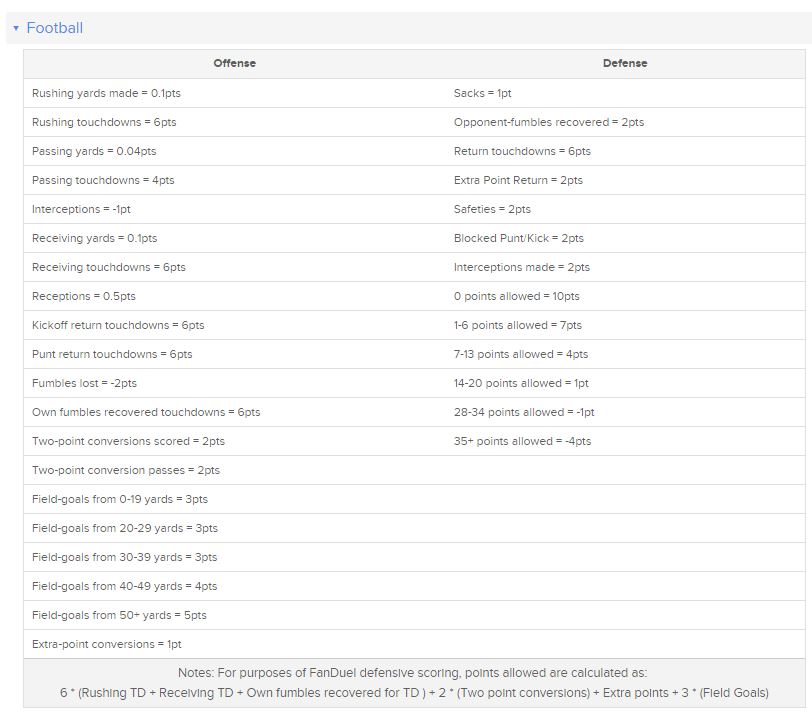This screenshot has height=713, width=812.
Task: Click 0 points allowed = 10pts entry
Action: click(x=516, y=296)
